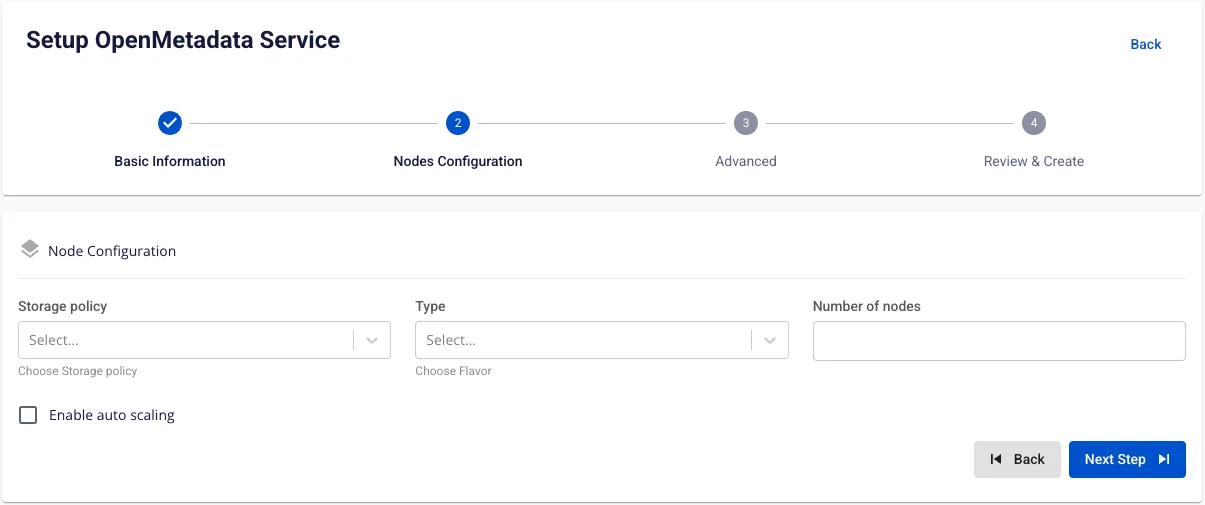
Task: Go to step 4 Review & Create circle
Action: (1034, 123)
